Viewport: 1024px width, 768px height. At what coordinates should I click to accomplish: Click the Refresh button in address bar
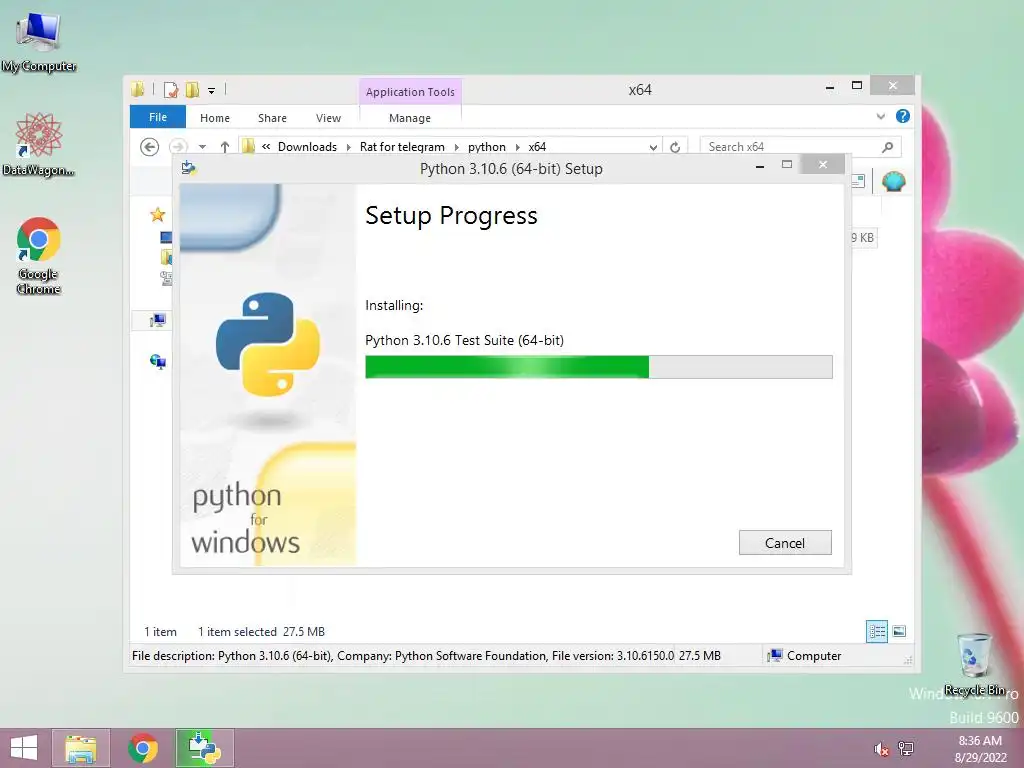click(x=675, y=147)
